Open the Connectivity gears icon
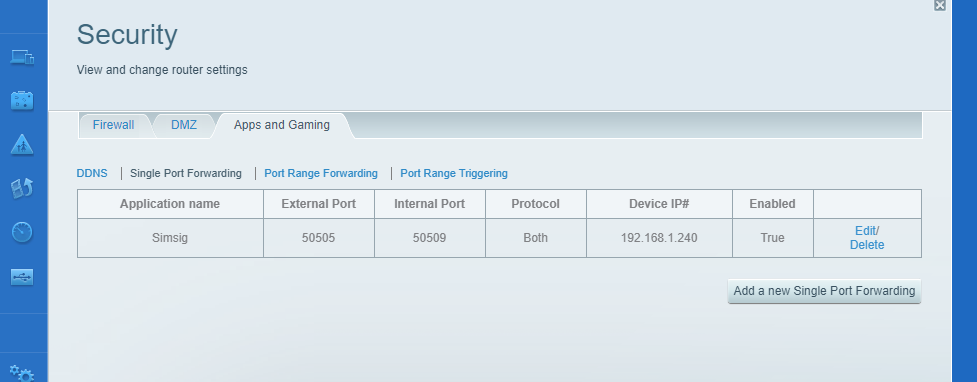The image size is (977, 382). click(21, 373)
